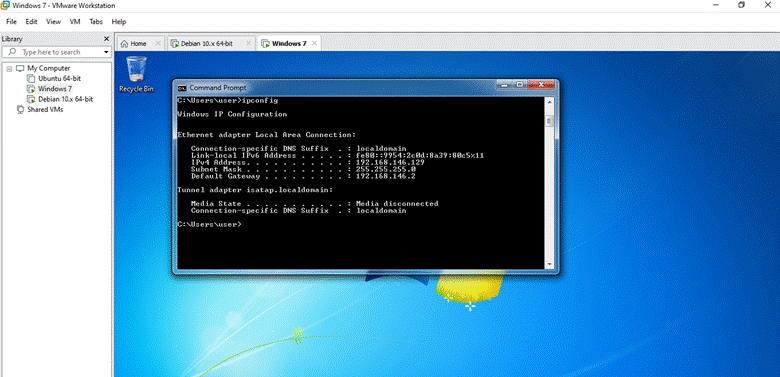The width and height of the screenshot is (780, 377).
Task: Click the Ubuntu 64-bit VM icon
Action: (31, 79)
